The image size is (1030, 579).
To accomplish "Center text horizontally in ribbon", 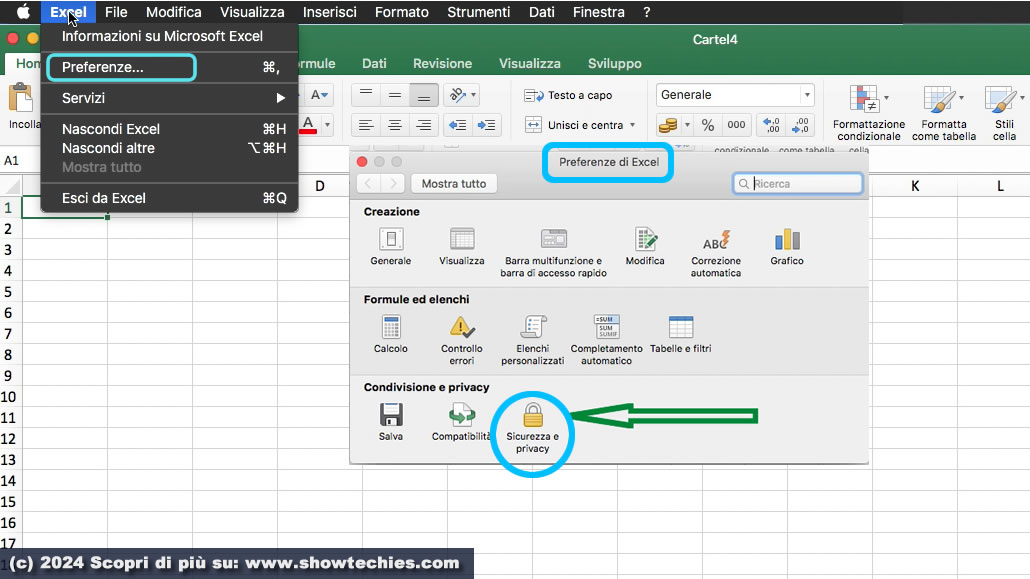I will (395, 125).
